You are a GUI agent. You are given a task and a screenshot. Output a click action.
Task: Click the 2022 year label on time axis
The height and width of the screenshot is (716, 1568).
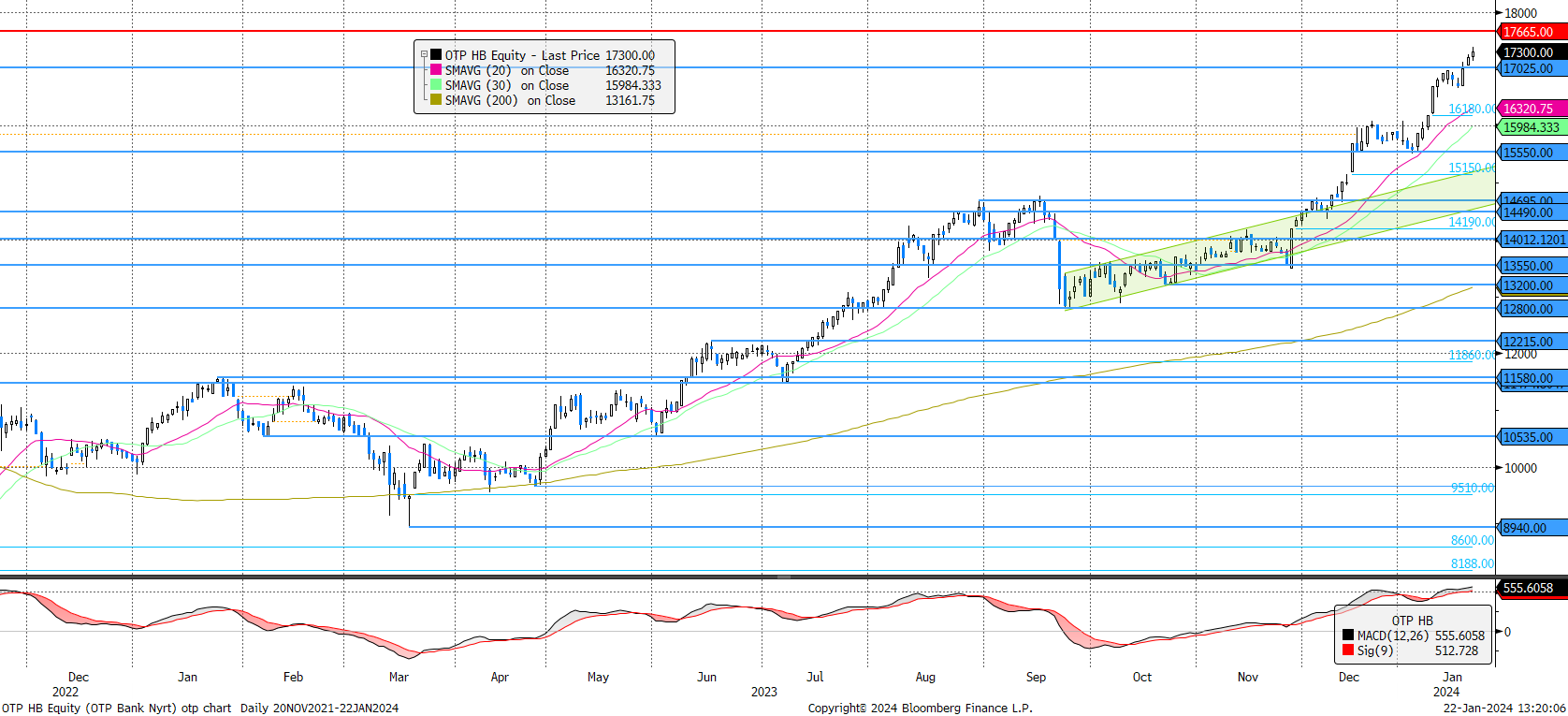(x=65, y=692)
